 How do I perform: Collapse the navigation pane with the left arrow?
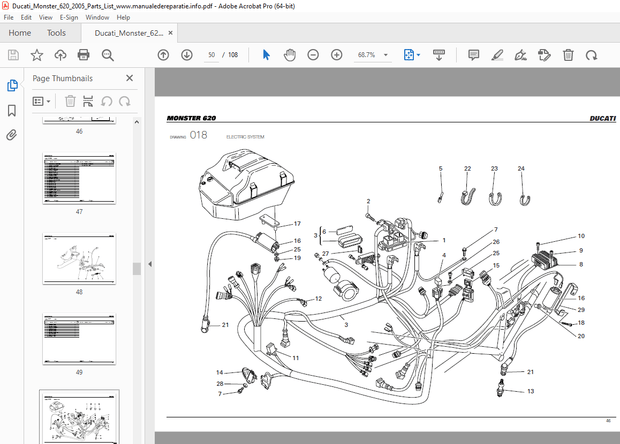click(x=150, y=264)
